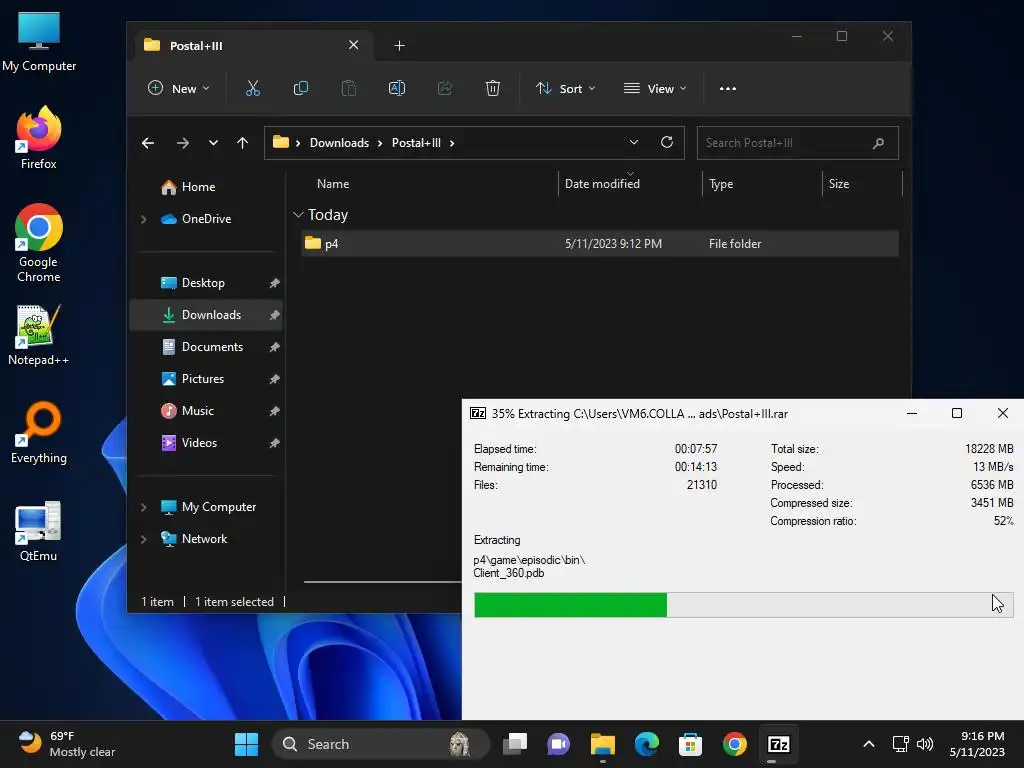Open the View options dropdown
Screen dimensions: 1024x768
coord(655,89)
